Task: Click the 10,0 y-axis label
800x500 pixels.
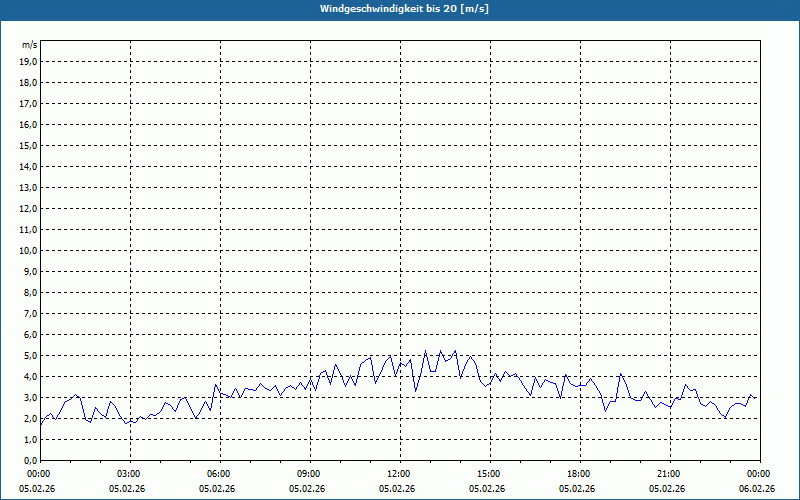Action: (x=28, y=251)
